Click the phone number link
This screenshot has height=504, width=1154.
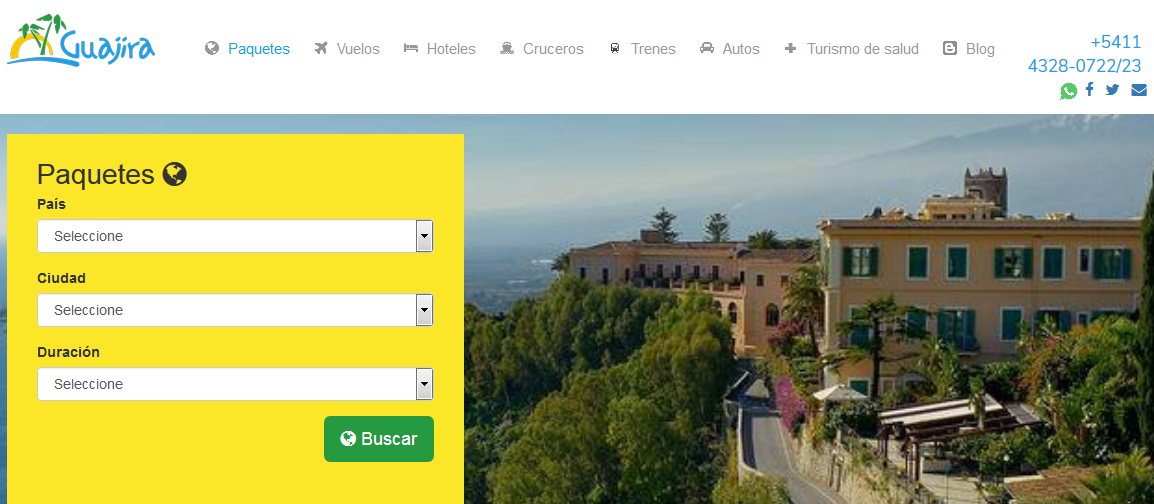(x=1084, y=54)
